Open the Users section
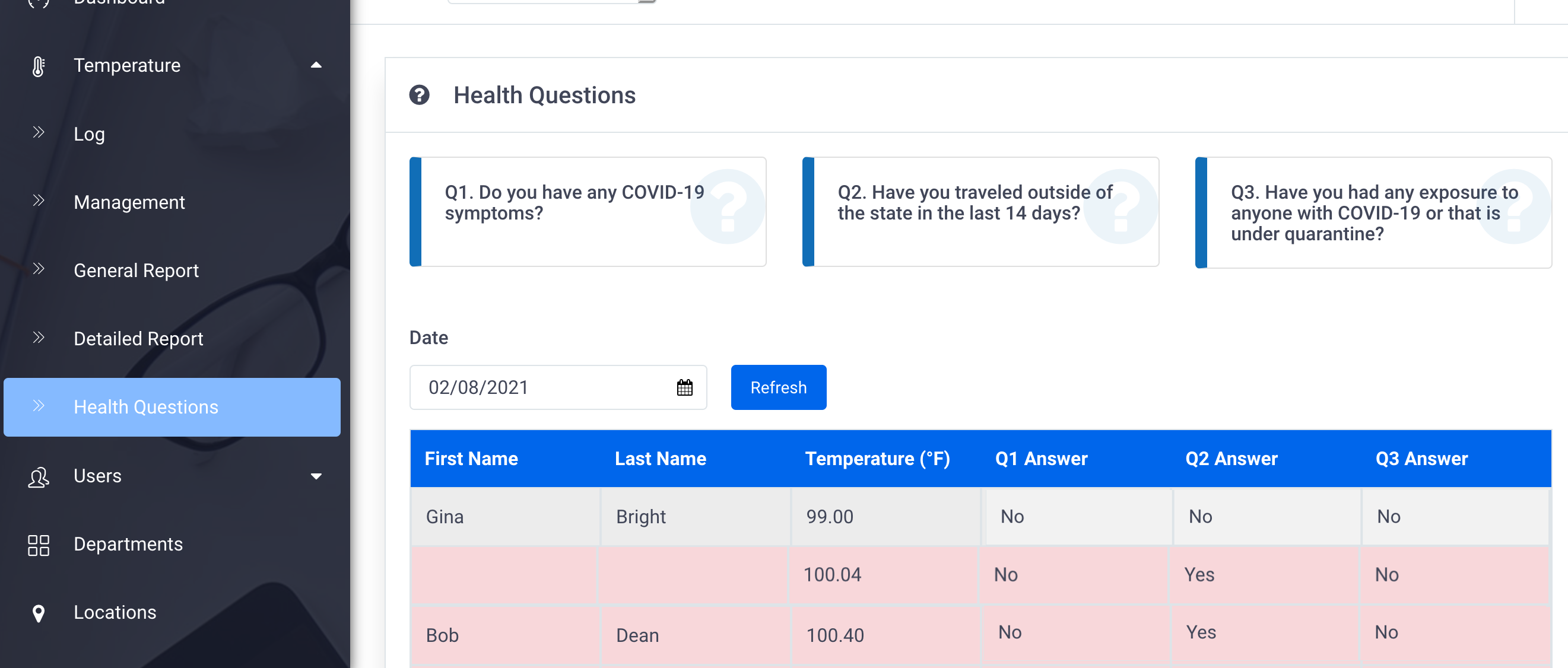1568x668 pixels. click(97, 476)
